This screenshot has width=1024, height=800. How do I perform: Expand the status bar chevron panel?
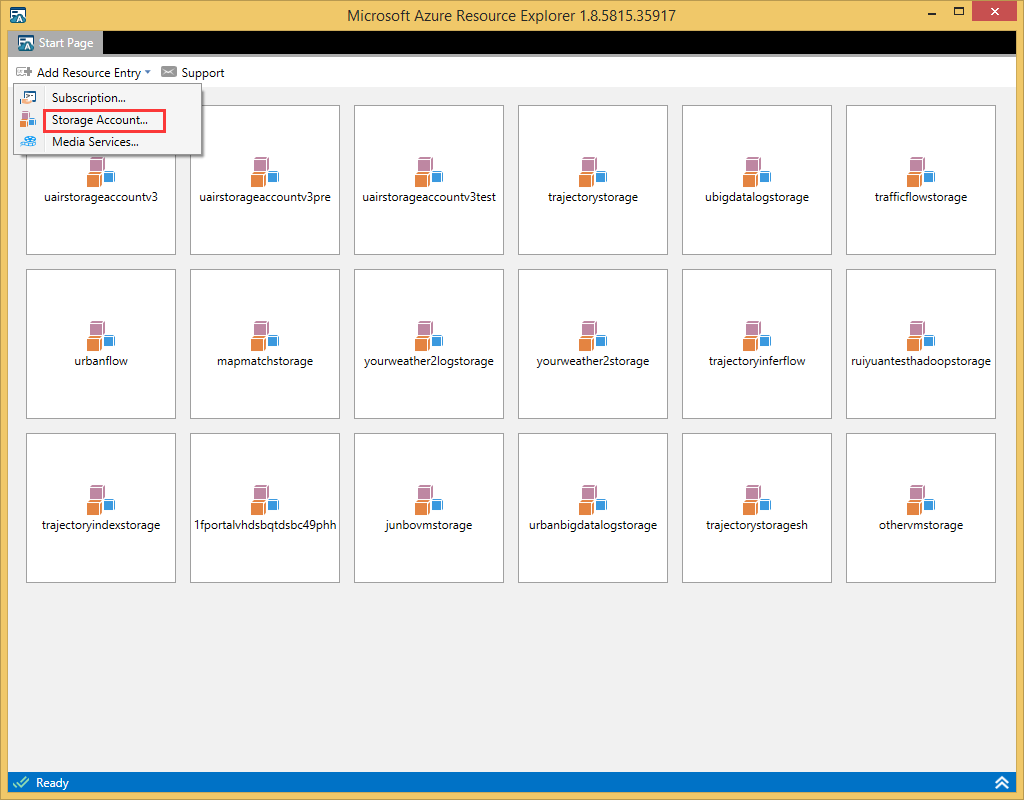tap(1001, 783)
